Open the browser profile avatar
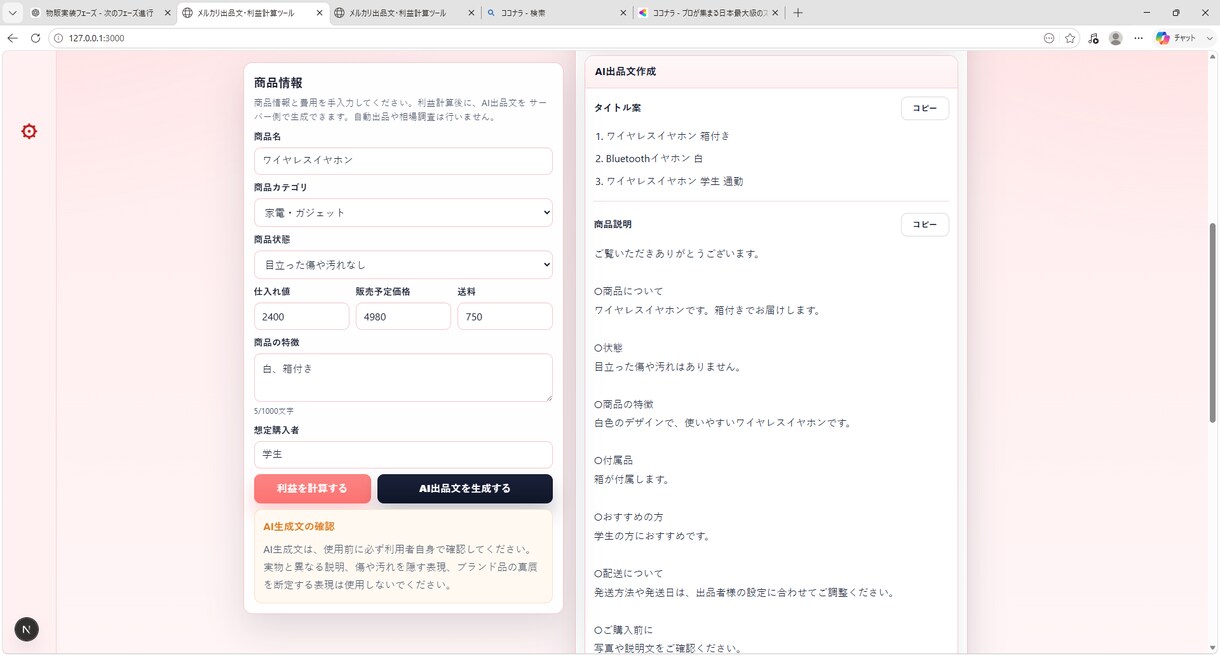The height and width of the screenshot is (656, 1220). pos(1115,38)
